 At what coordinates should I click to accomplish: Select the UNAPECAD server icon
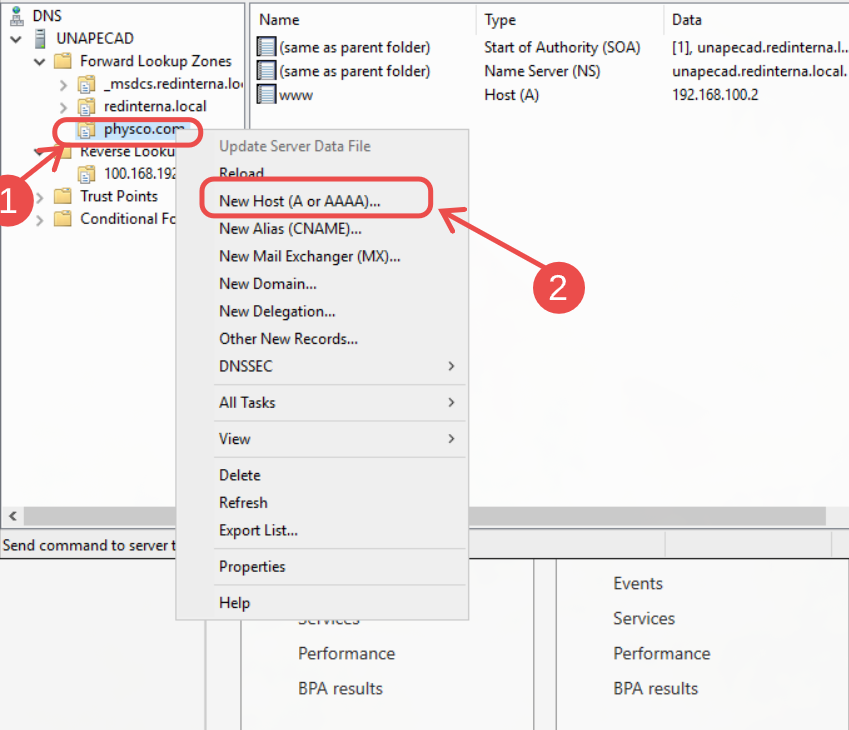click(40, 38)
